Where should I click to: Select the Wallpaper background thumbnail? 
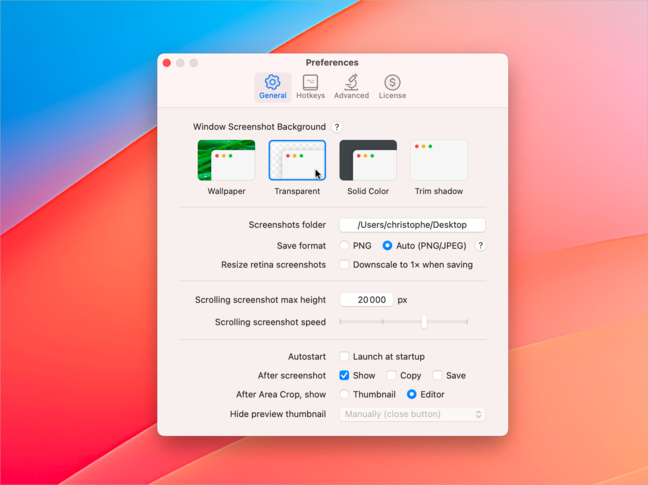tap(226, 160)
